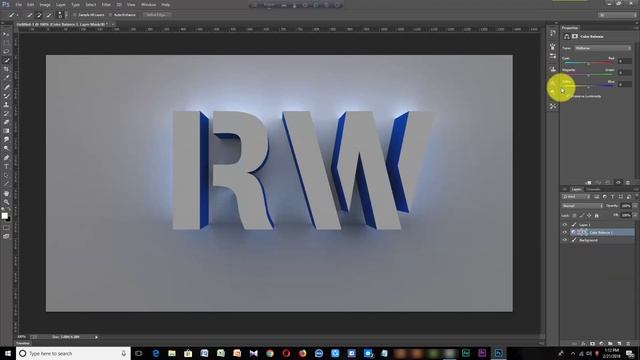The image size is (640, 360).
Task: Select the Healing Brush tool
Action: click(6, 87)
